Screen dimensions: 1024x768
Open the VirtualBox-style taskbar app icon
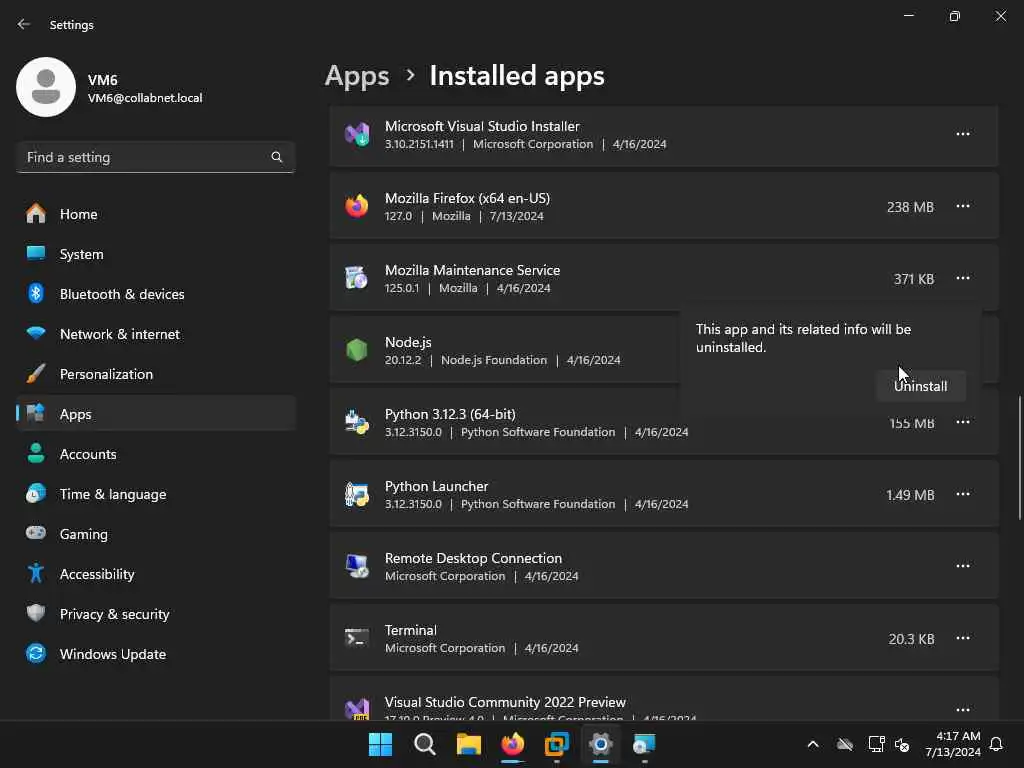tap(556, 744)
